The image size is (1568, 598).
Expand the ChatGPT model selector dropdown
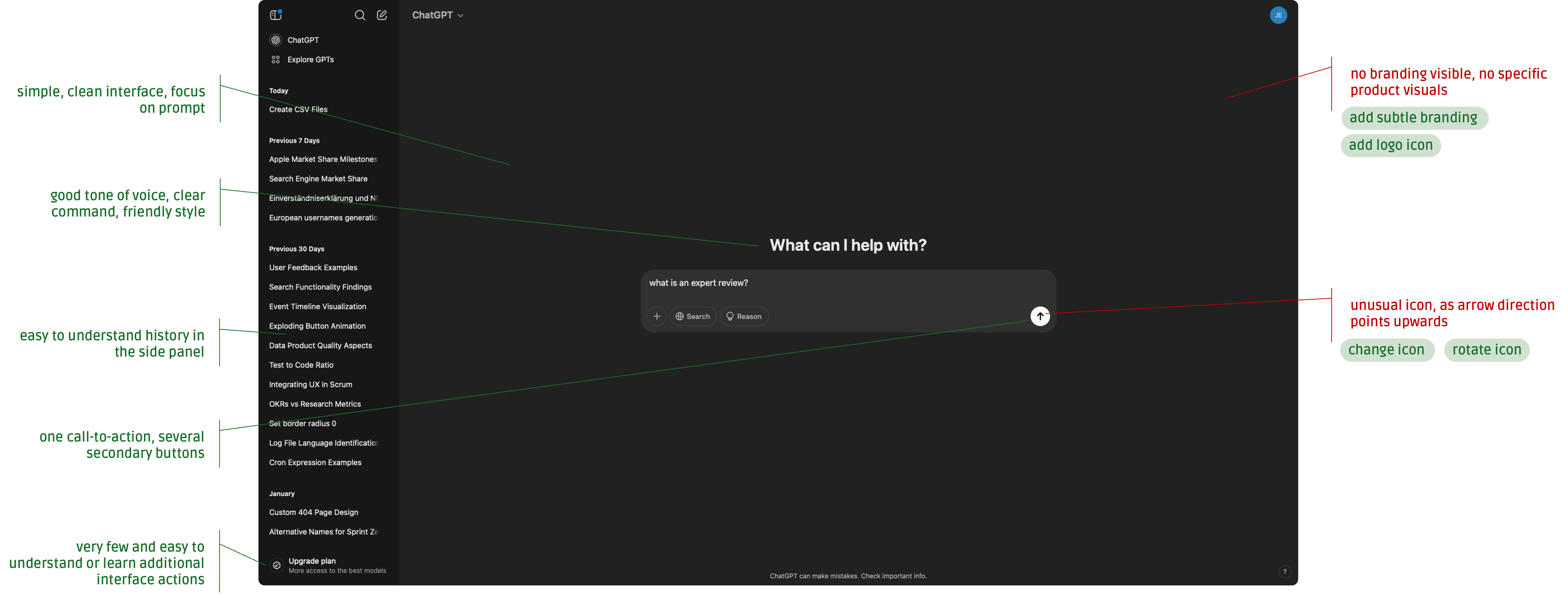pos(437,15)
